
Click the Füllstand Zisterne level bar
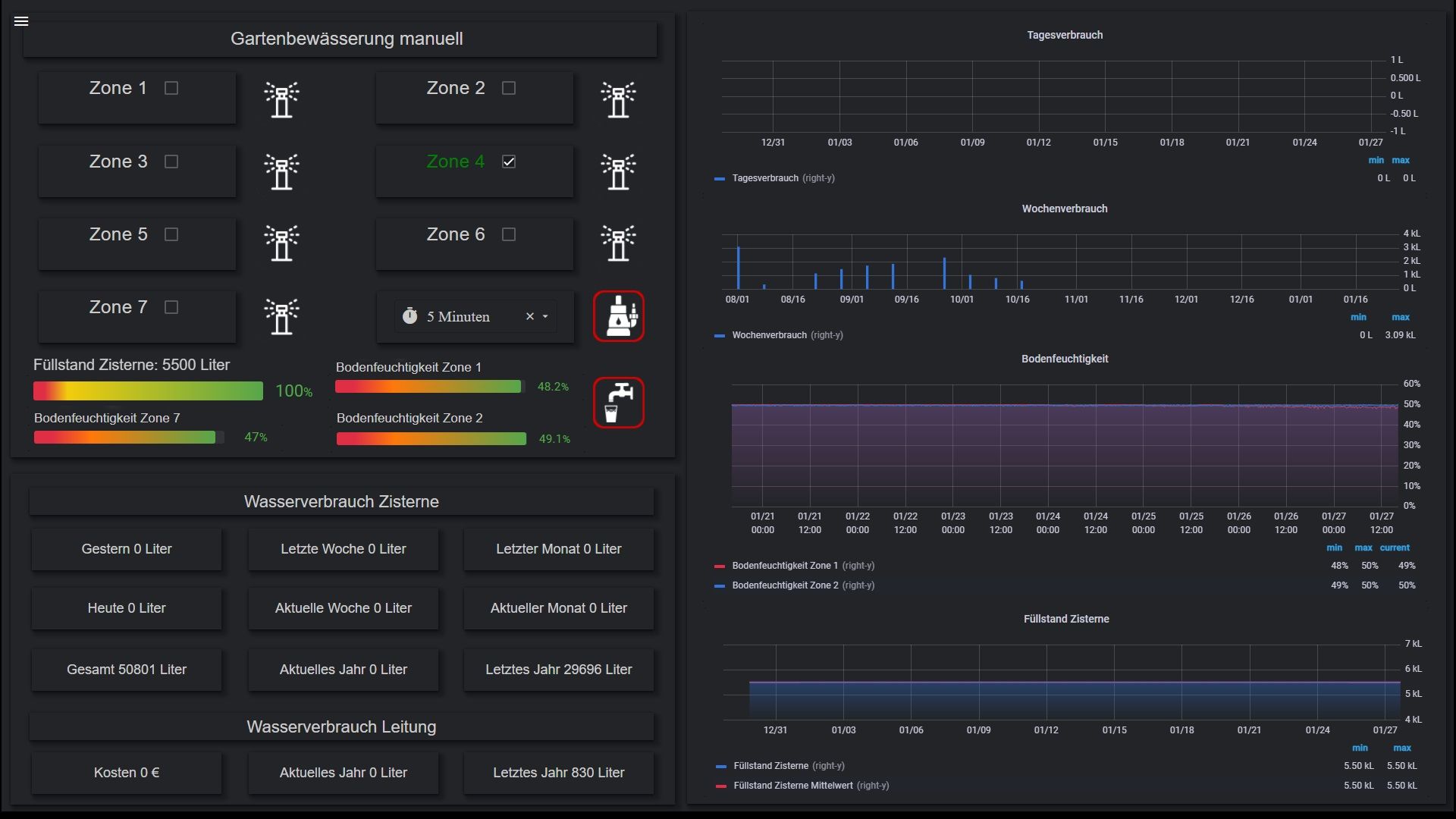pyautogui.click(x=148, y=391)
